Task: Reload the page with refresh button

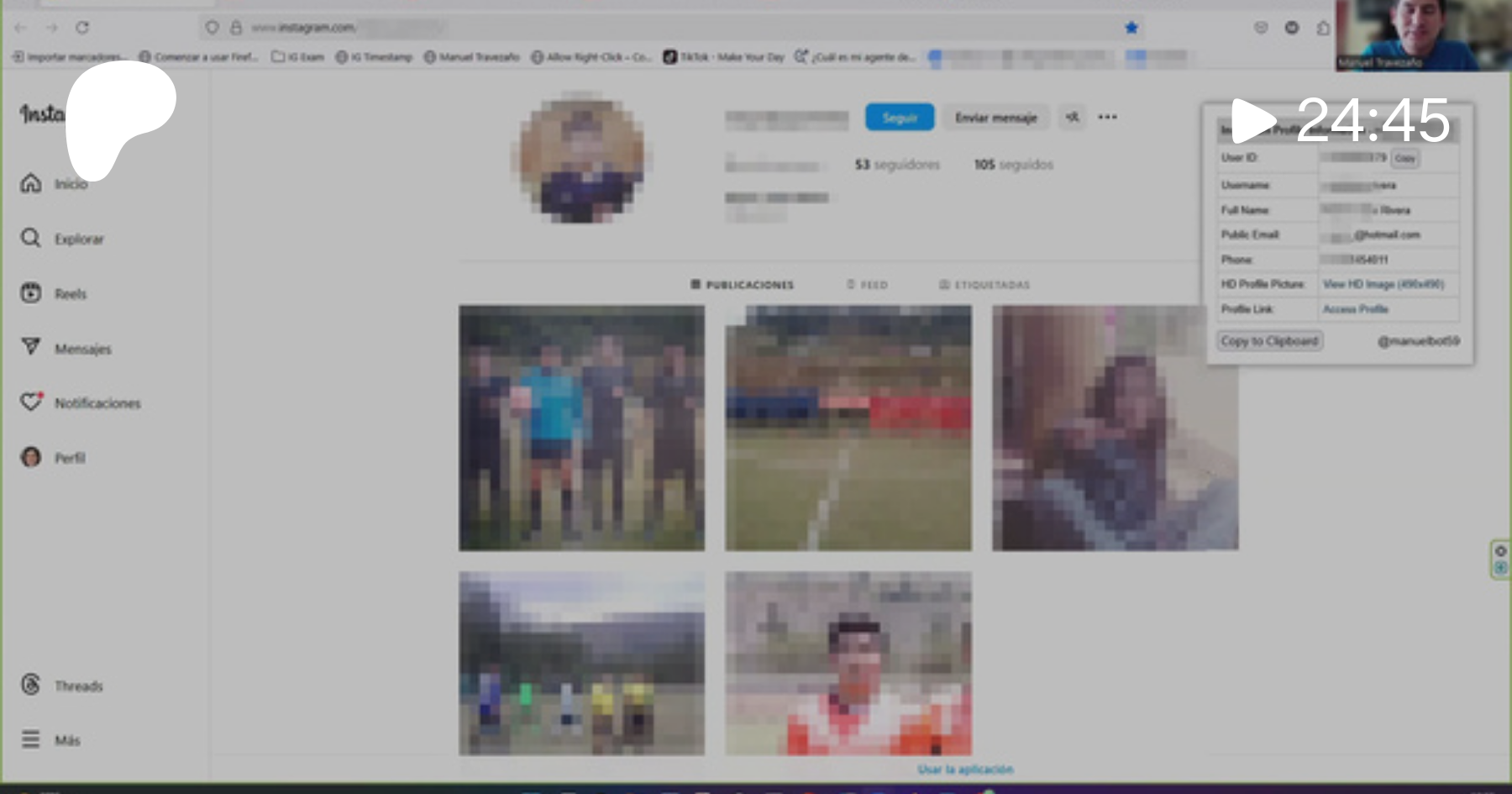Action: 82,28
